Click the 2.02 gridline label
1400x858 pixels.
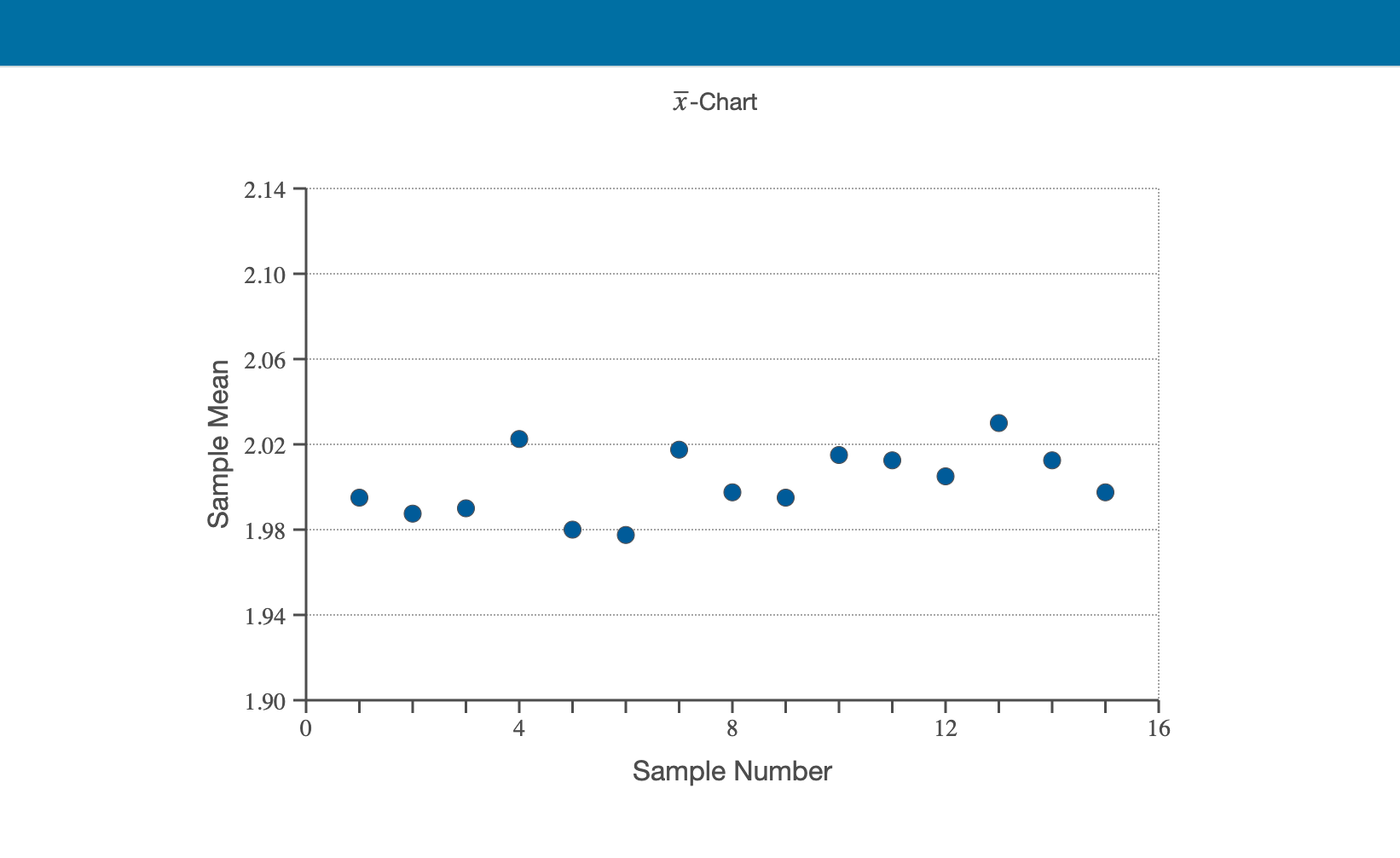tap(267, 444)
